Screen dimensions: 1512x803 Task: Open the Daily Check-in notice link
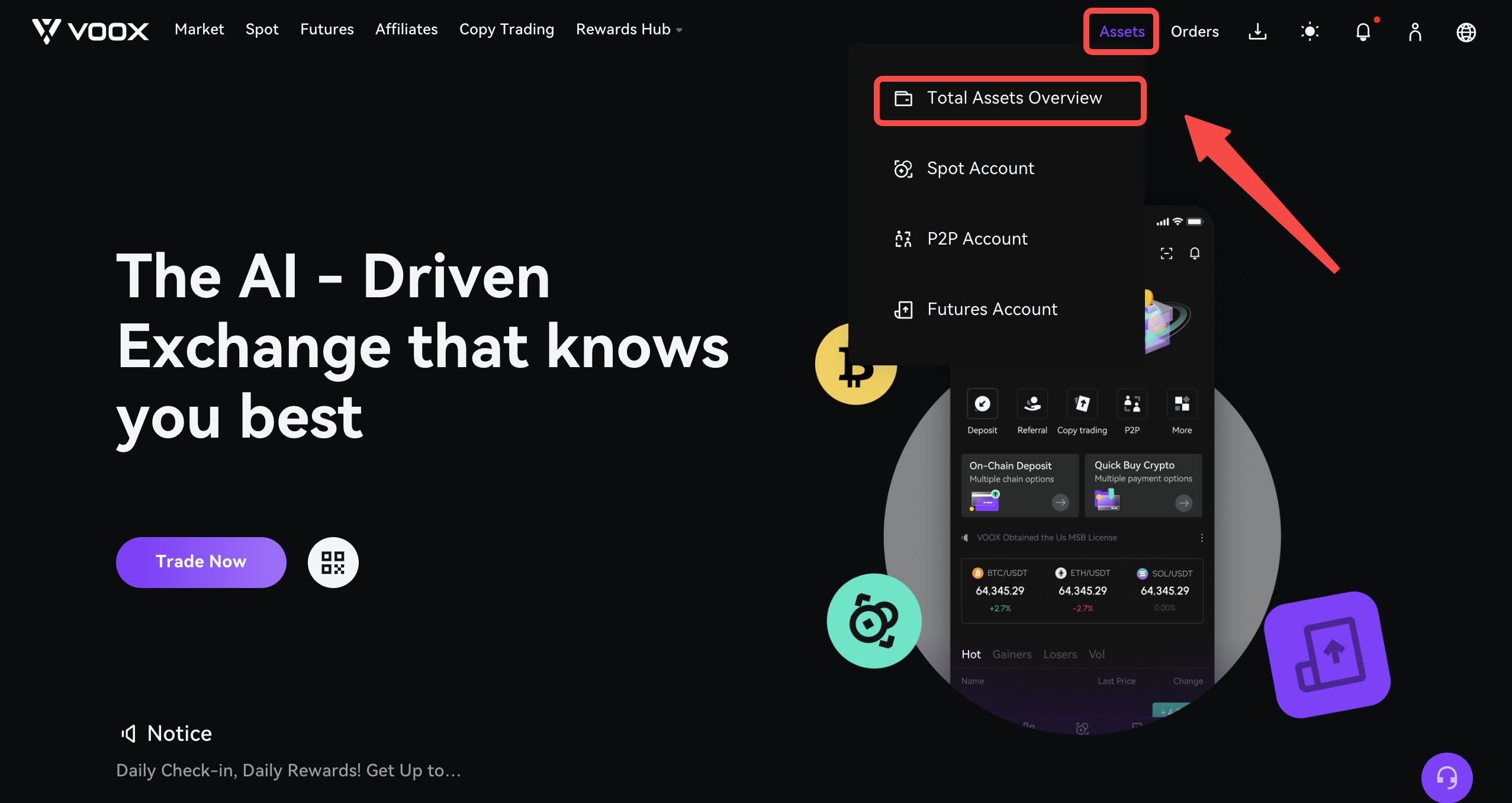click(288, 770)
